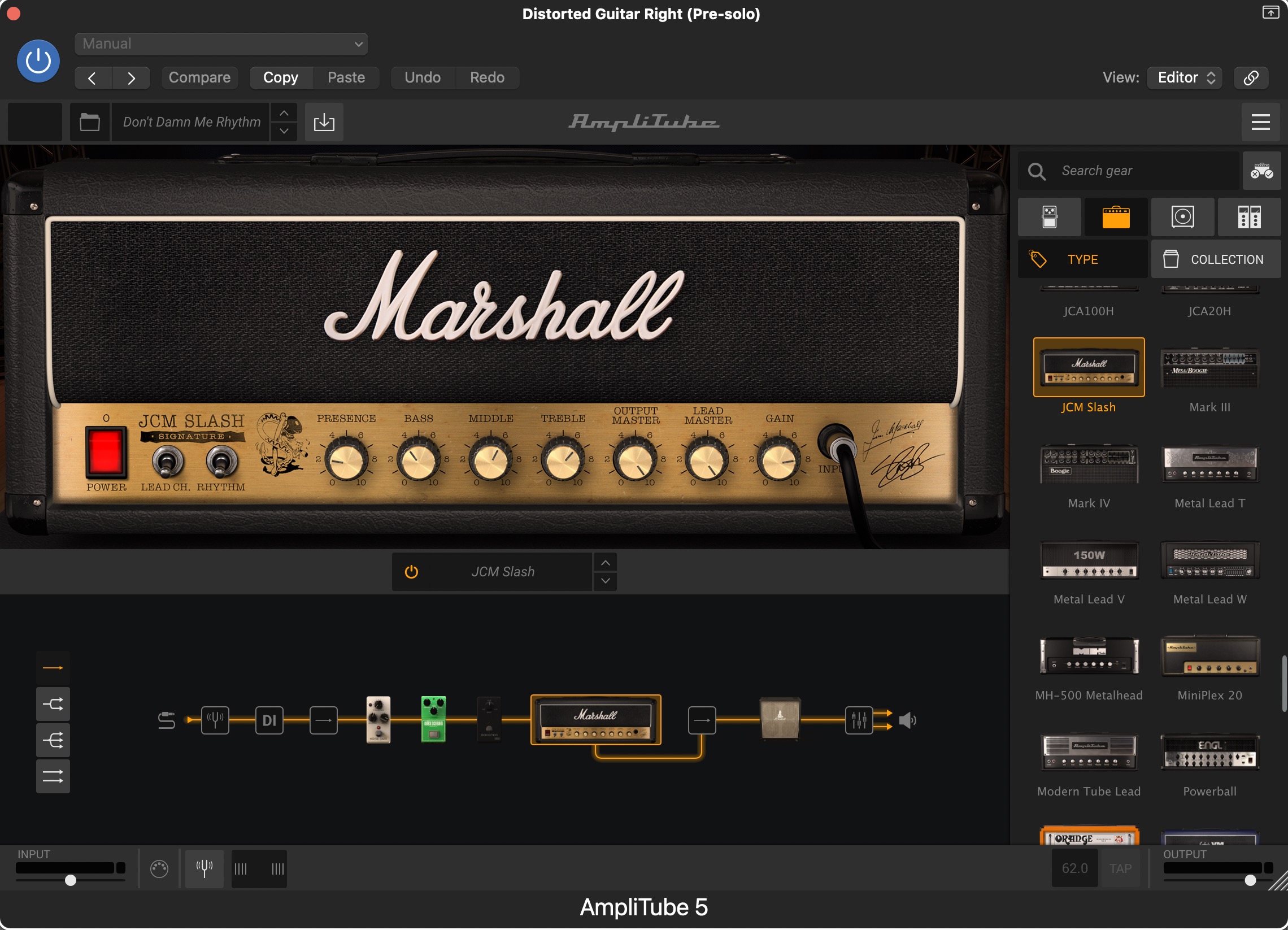Click the Redo button

coord(488,78)
